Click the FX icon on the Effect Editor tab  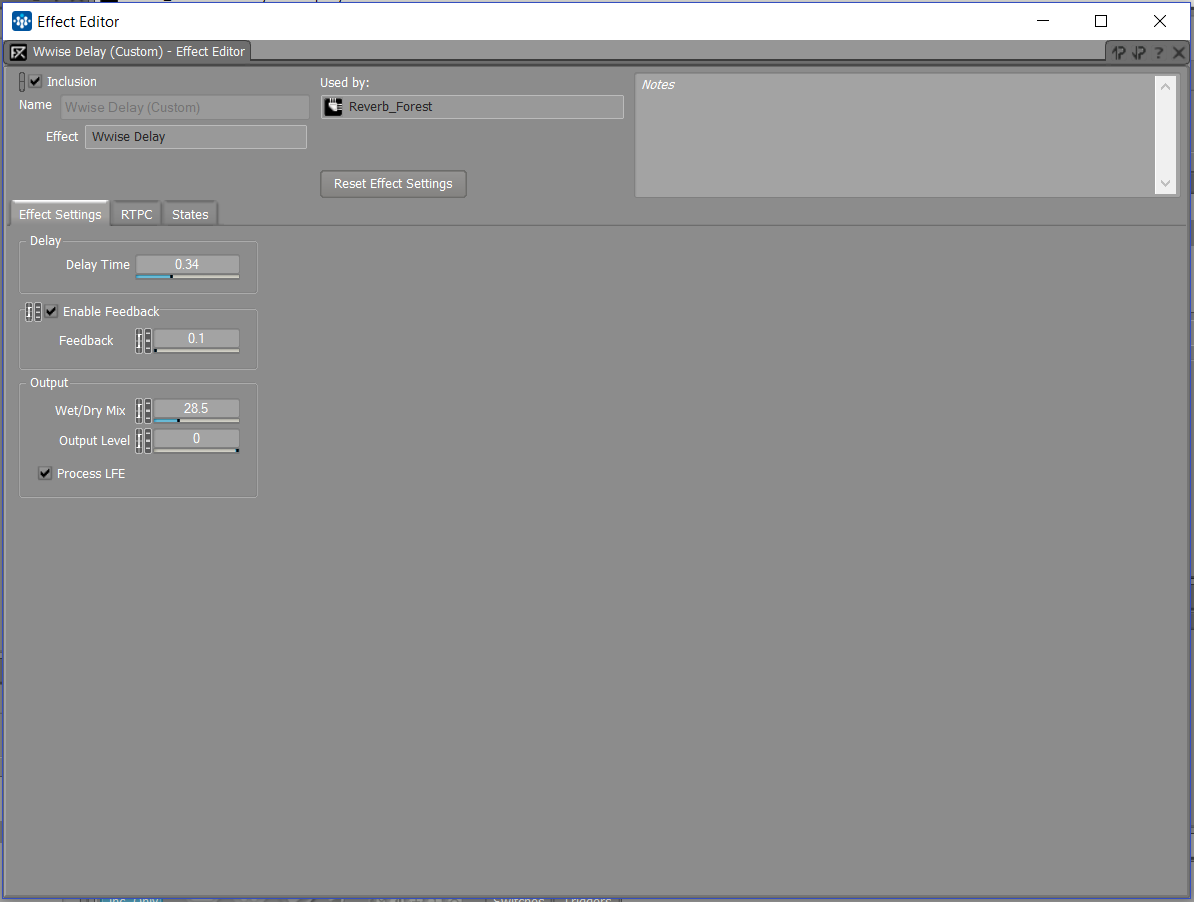[18, 52]
